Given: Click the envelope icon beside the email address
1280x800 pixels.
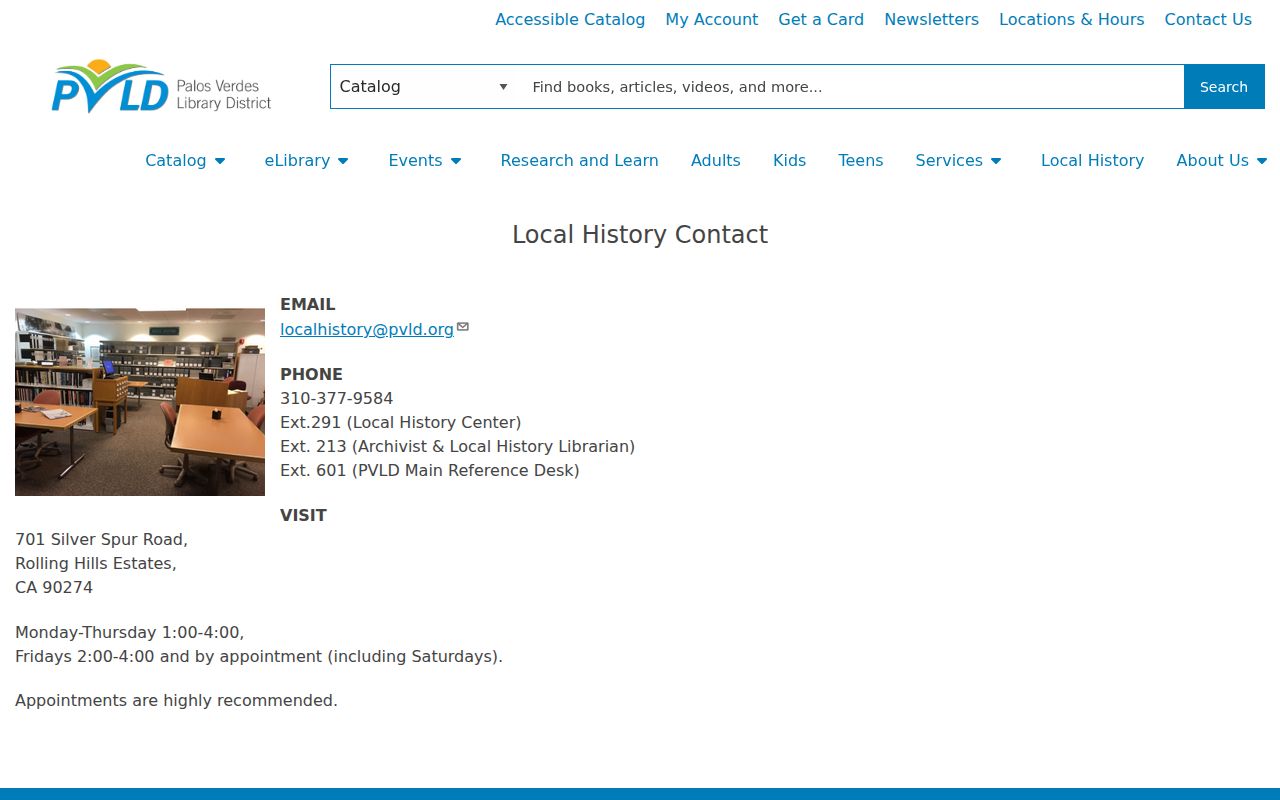Looking at the screenshot, I should 463,327.
